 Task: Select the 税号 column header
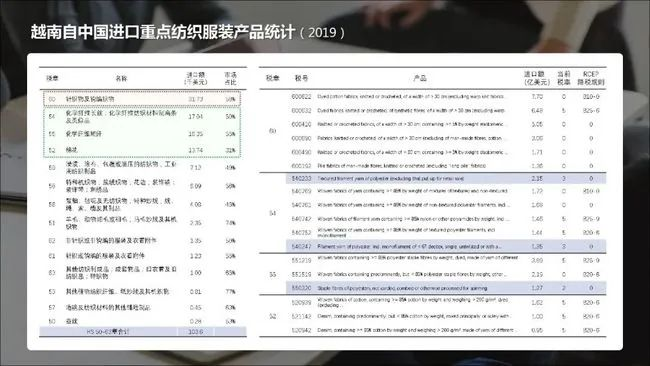coord(301,78)
